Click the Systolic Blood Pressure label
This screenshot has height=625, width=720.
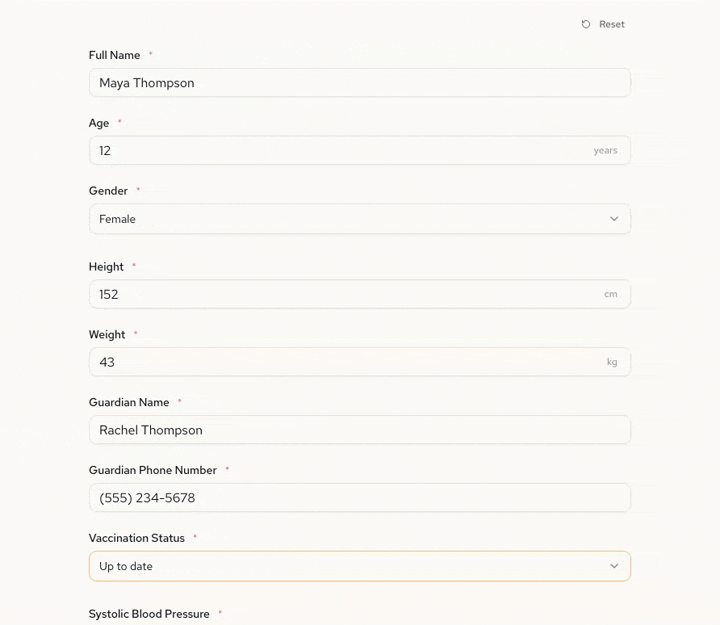149,614
